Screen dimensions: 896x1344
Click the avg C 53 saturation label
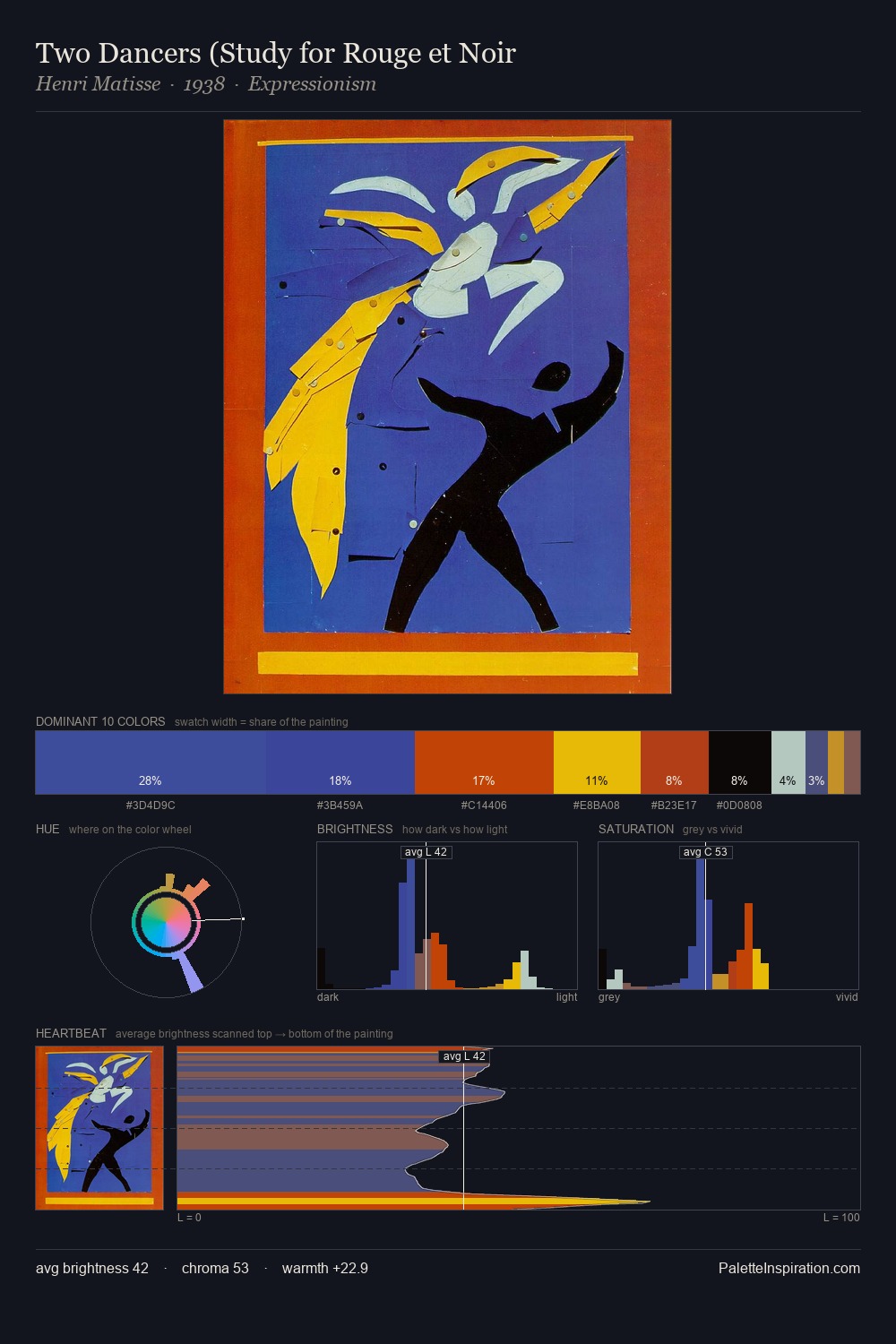[705, 852]
